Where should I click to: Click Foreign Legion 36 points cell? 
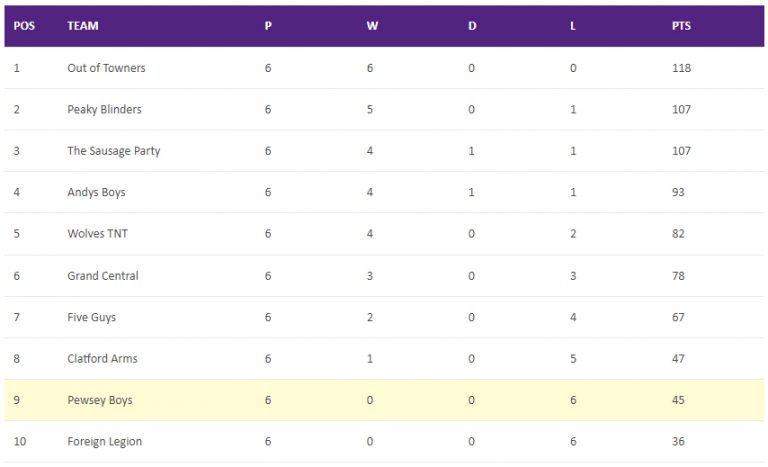(678, 442)
